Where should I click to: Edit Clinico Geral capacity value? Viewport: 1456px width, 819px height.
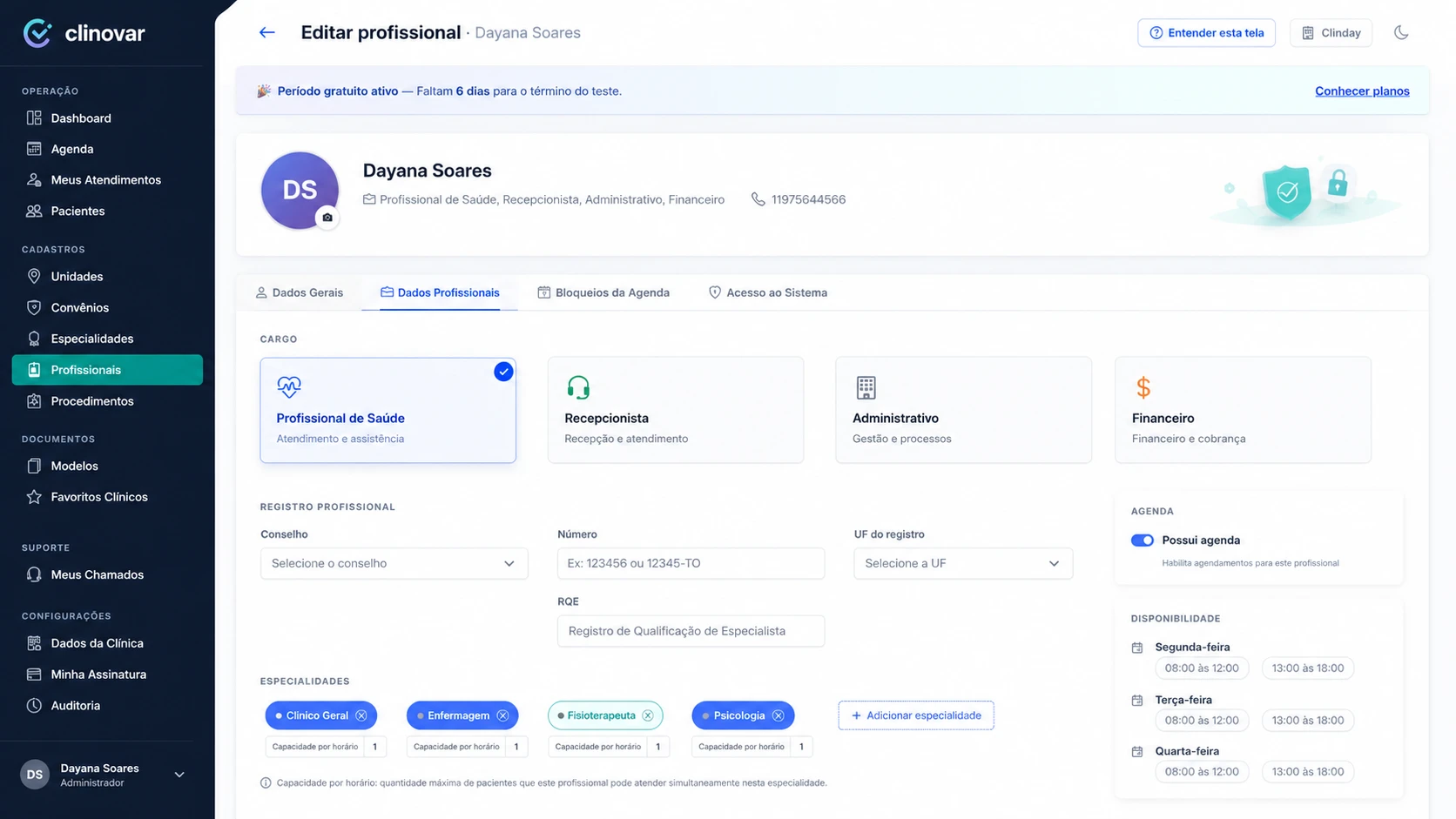375,747
